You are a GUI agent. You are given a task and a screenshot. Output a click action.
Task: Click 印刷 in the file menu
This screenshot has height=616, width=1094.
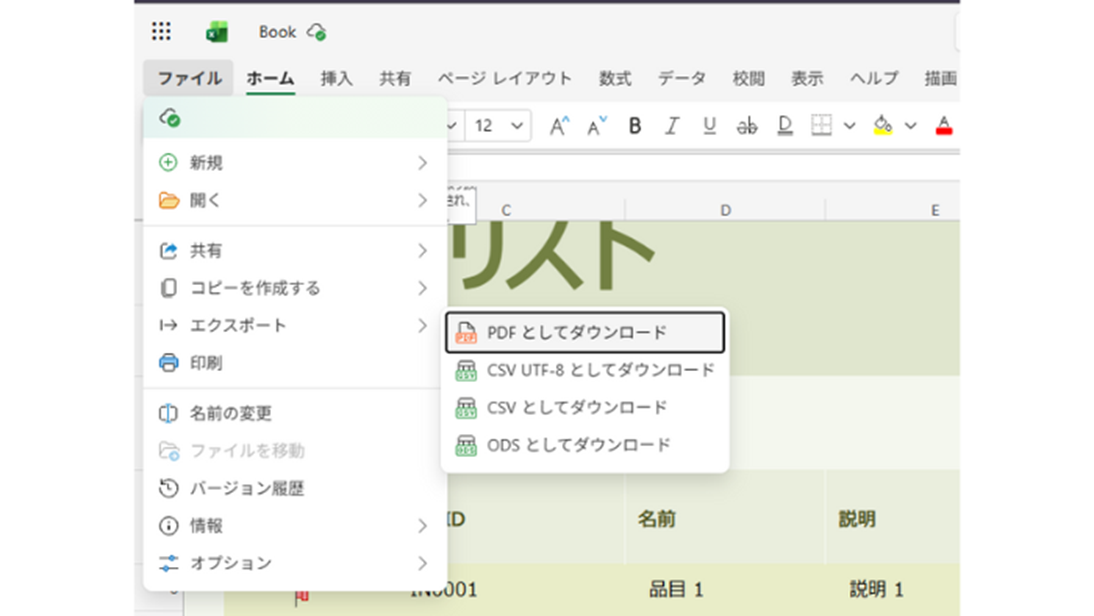pyautogui.click(x=206, y=363)
